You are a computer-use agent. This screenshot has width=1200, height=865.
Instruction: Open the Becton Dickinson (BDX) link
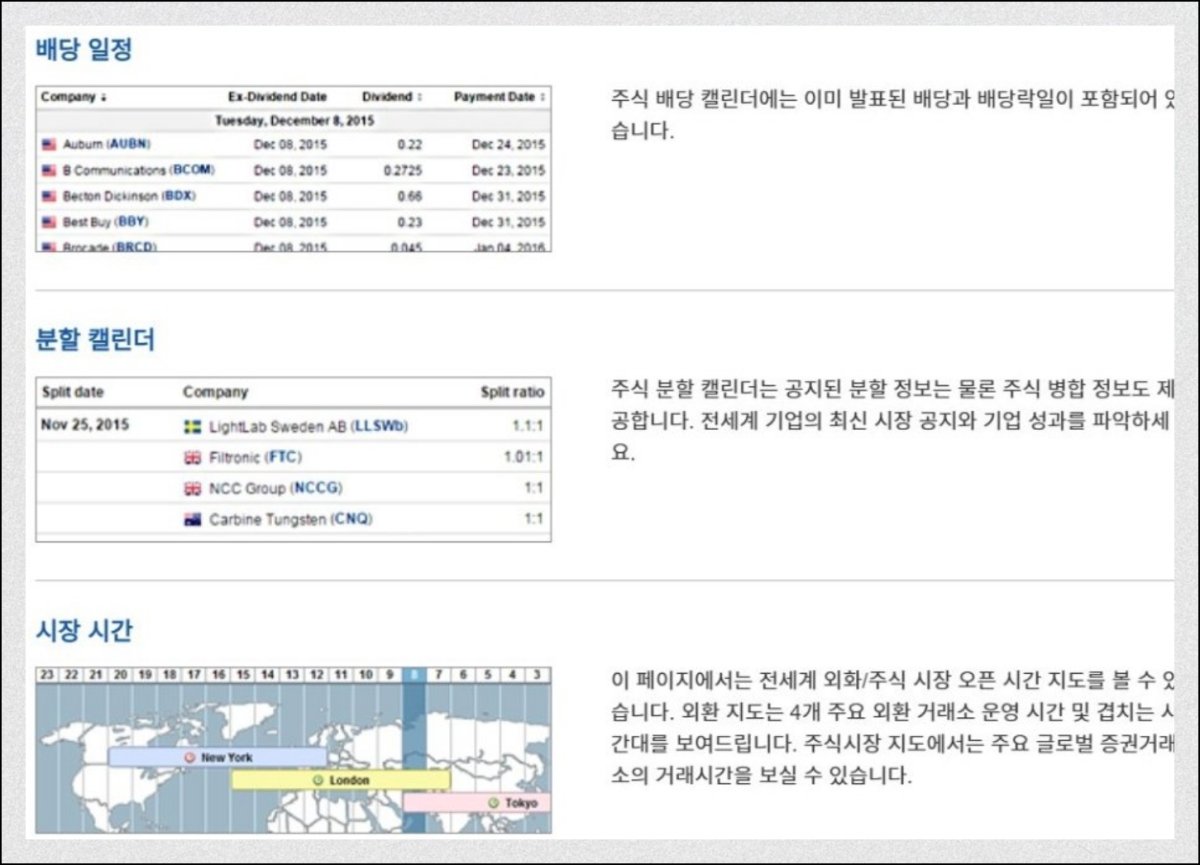(x=129, y=197)
